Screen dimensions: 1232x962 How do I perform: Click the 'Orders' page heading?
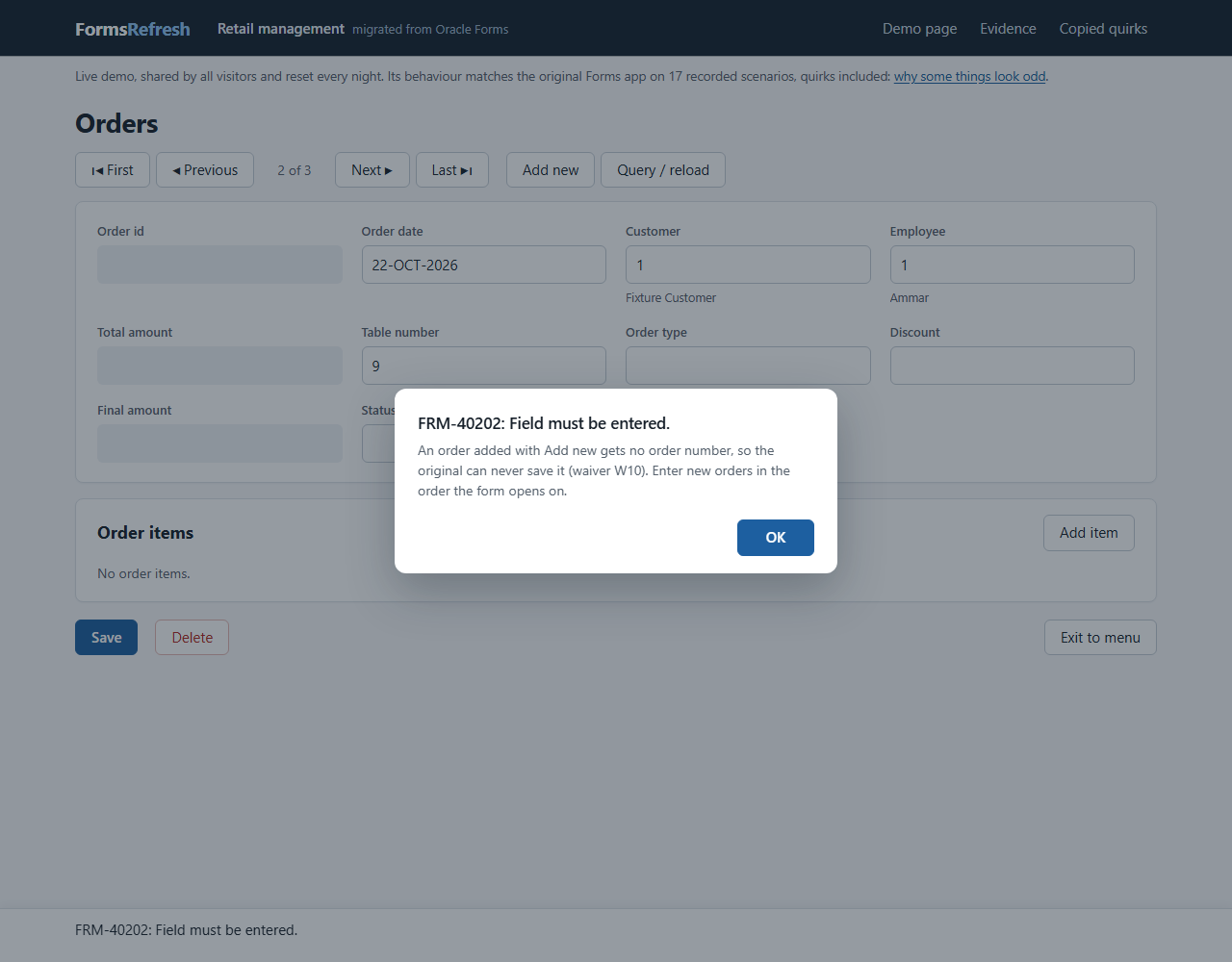pyautogui.click(x=116, y=123)
